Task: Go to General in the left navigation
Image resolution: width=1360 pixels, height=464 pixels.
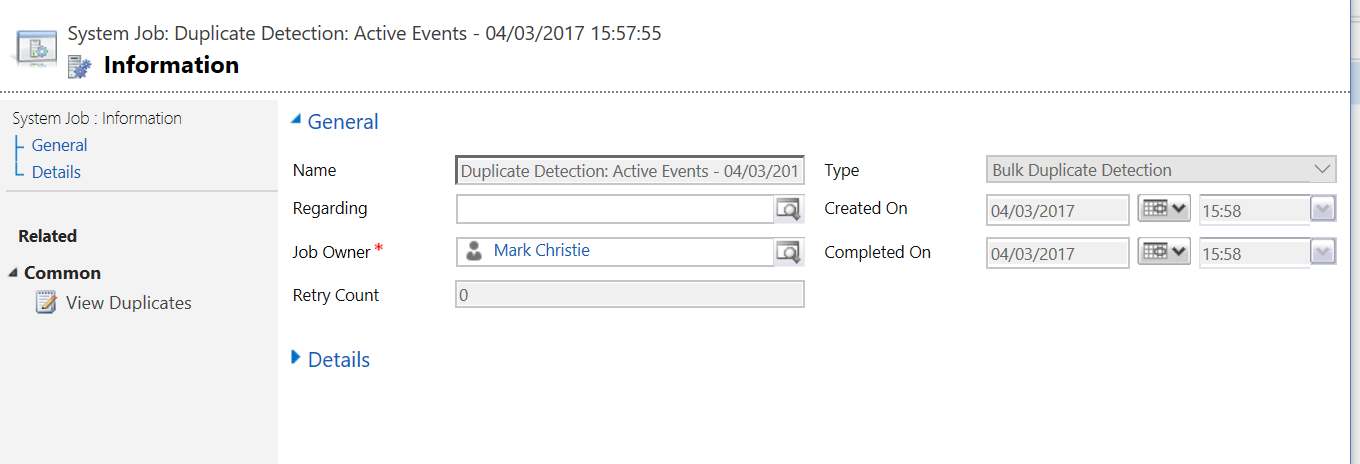Action: 59,145
